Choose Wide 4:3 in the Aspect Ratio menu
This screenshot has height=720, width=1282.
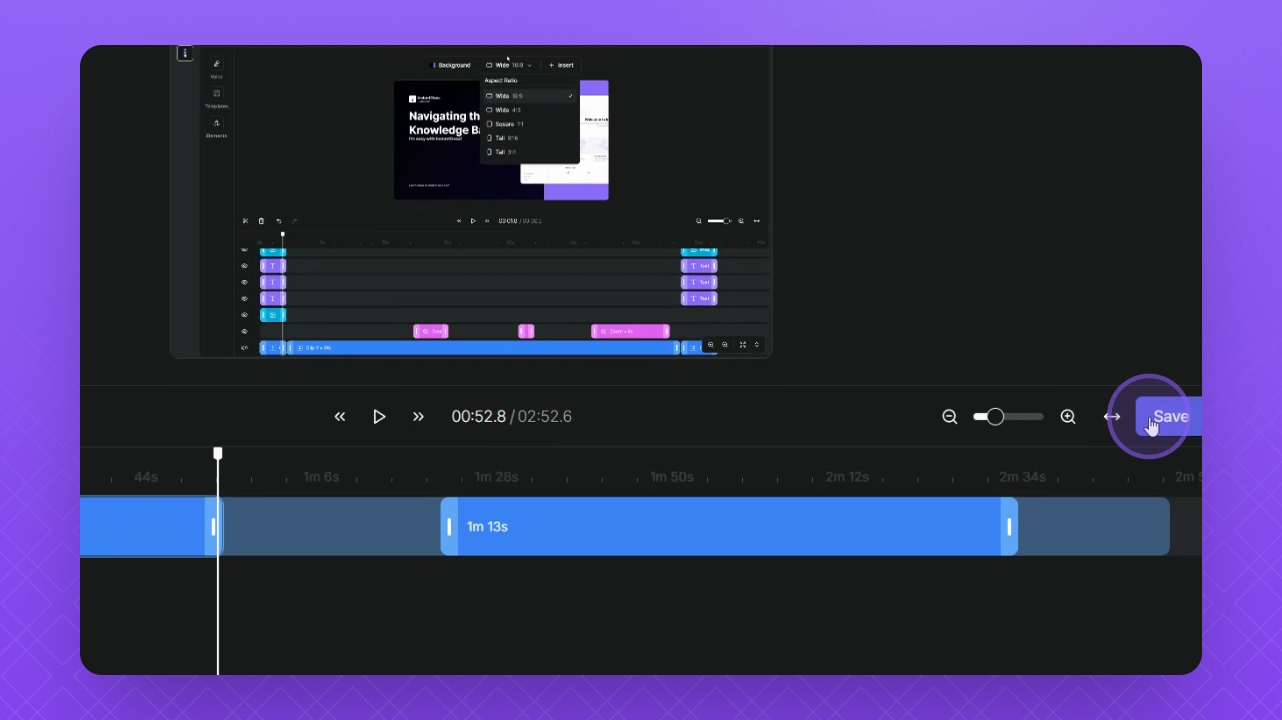click(530, 110)
